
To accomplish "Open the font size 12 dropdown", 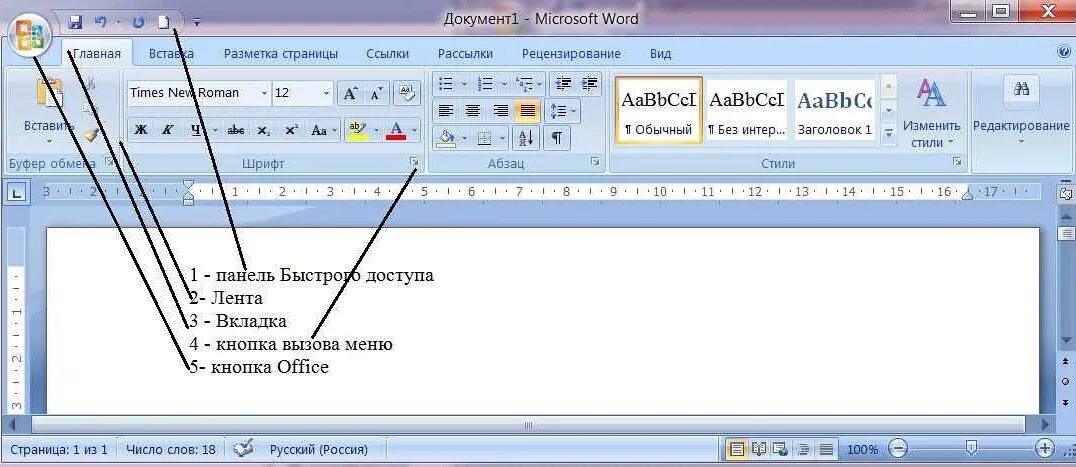I will coord(327,93).
